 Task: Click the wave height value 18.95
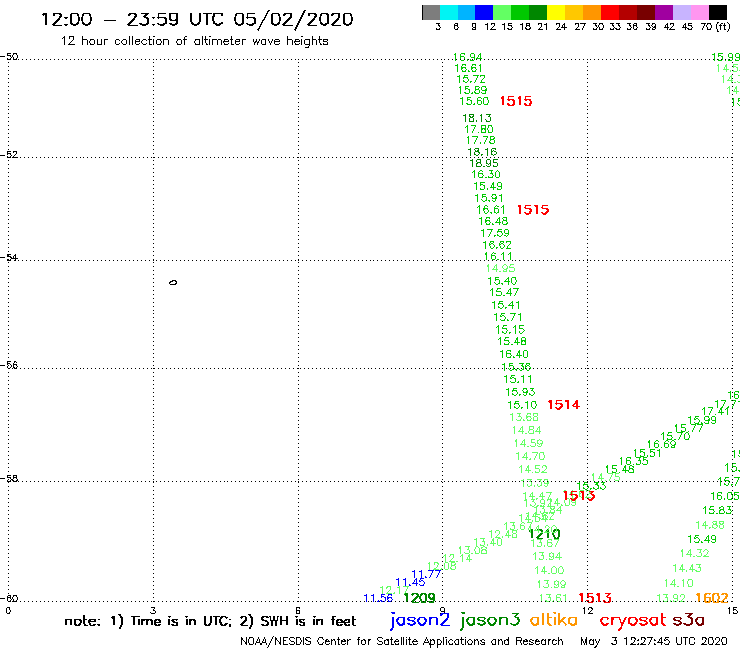tap(484, 163)
